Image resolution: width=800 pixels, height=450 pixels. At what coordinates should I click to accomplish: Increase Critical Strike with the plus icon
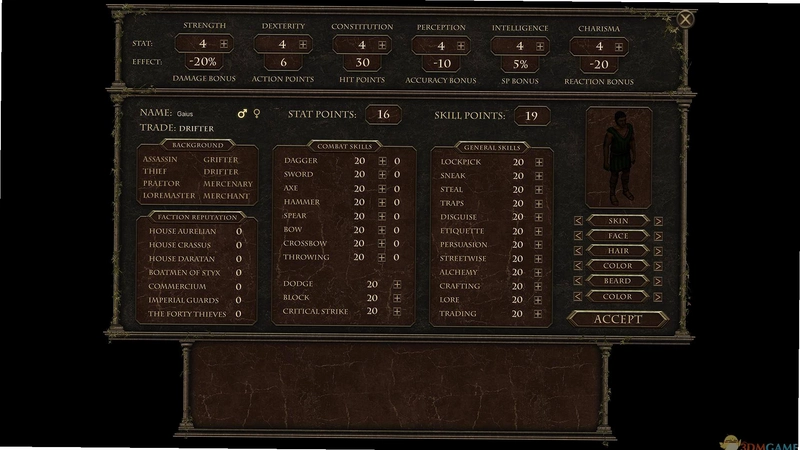(x=397, y=311)
